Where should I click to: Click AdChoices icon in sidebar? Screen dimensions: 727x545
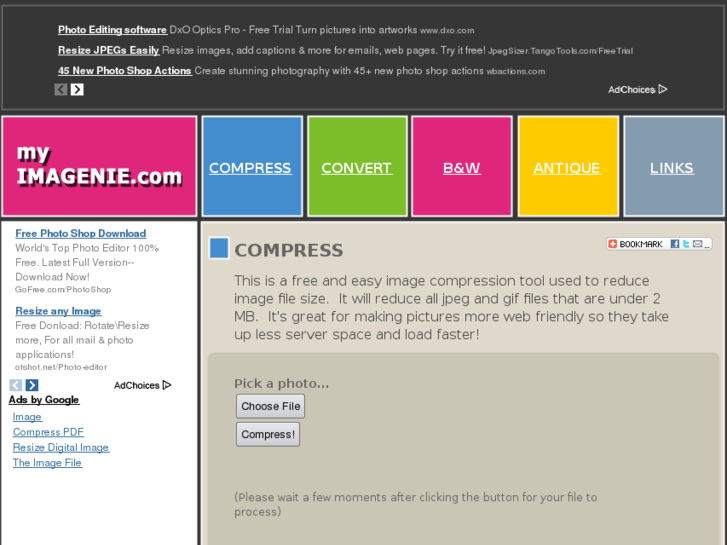point(167,385)
